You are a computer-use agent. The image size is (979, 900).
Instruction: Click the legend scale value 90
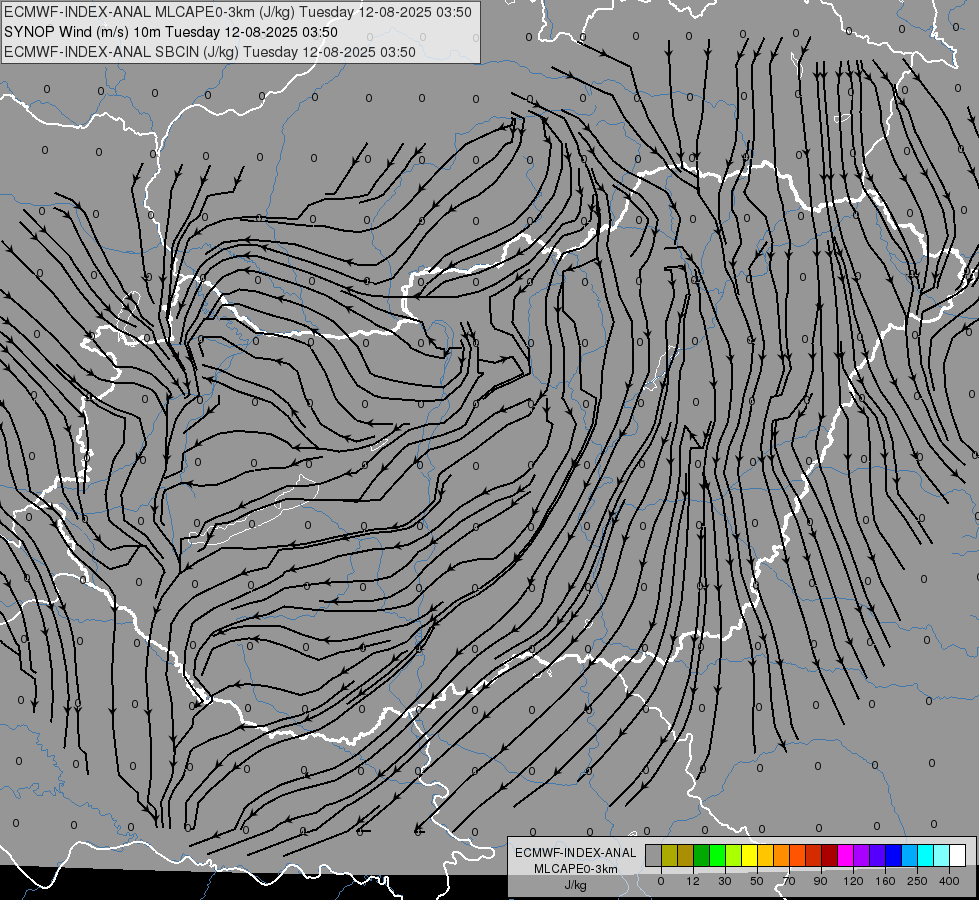[x=820, y=881]
